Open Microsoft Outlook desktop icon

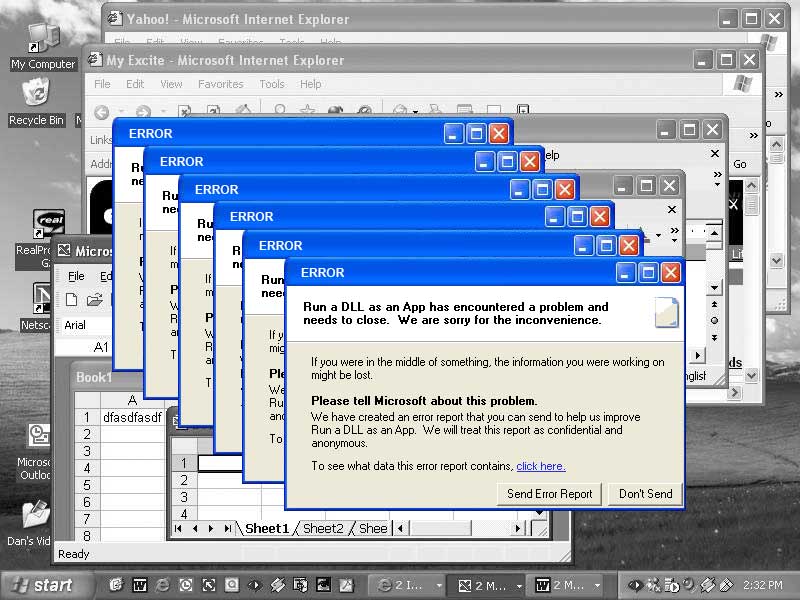39,437
